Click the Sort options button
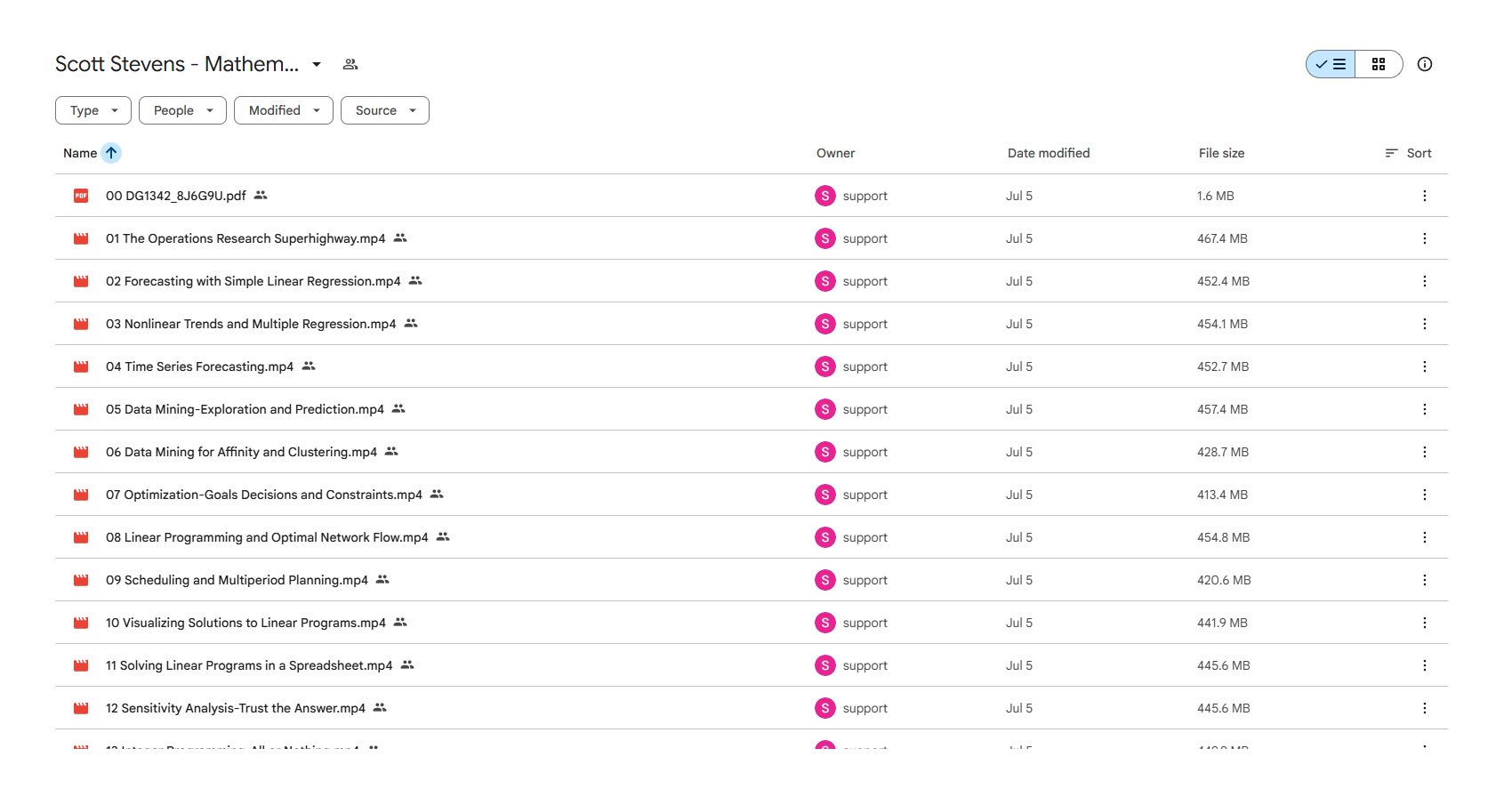 point(1408,153)
